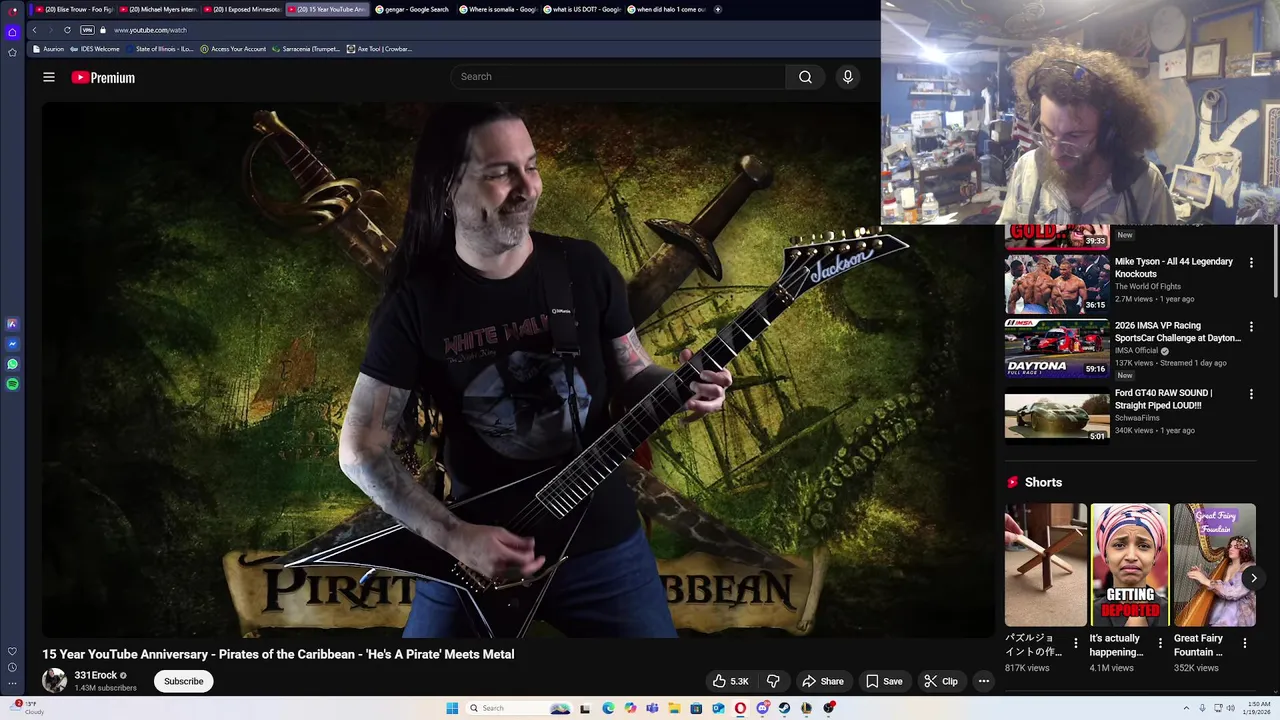
Task: Open the IMSA Official channel link
Action: (x=1136, y=351)
